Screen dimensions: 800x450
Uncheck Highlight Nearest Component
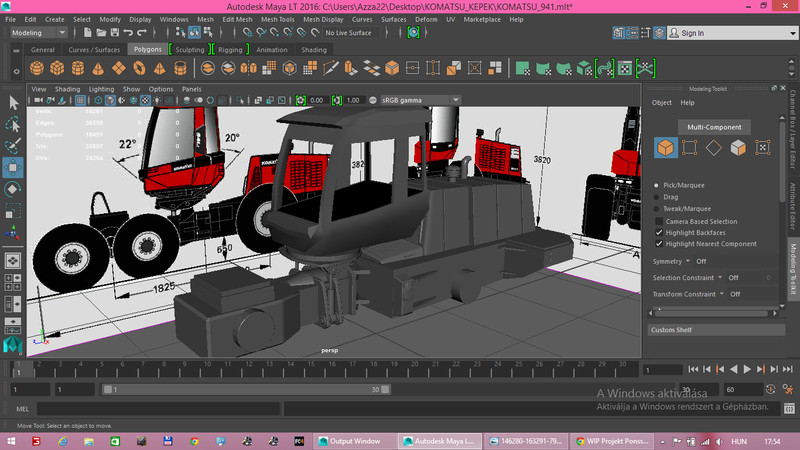click(659, 244)
